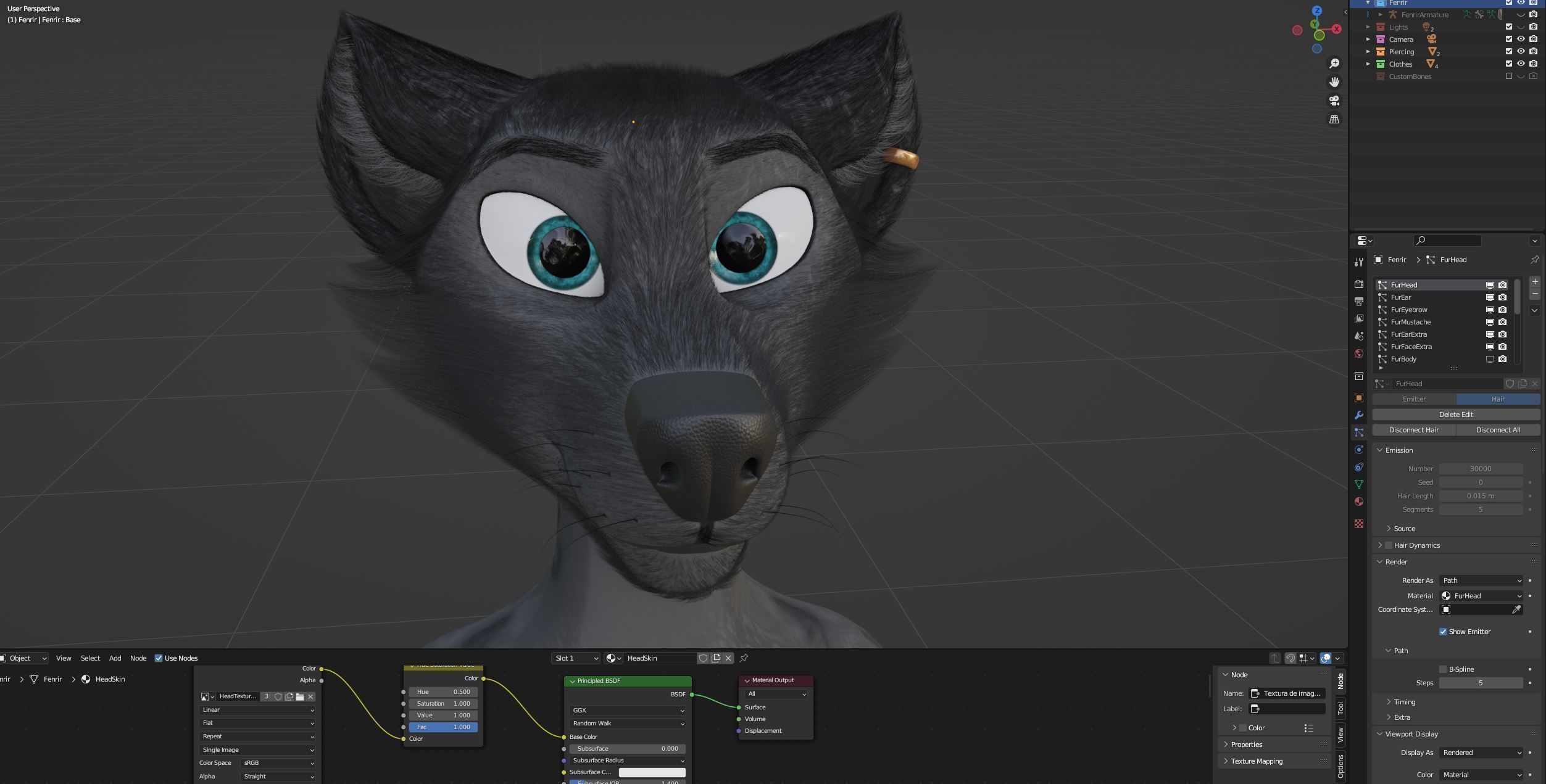1546x784 pixels.
Task: Open the Modifiers wrench tab
Action: [x=1358, y=415]
